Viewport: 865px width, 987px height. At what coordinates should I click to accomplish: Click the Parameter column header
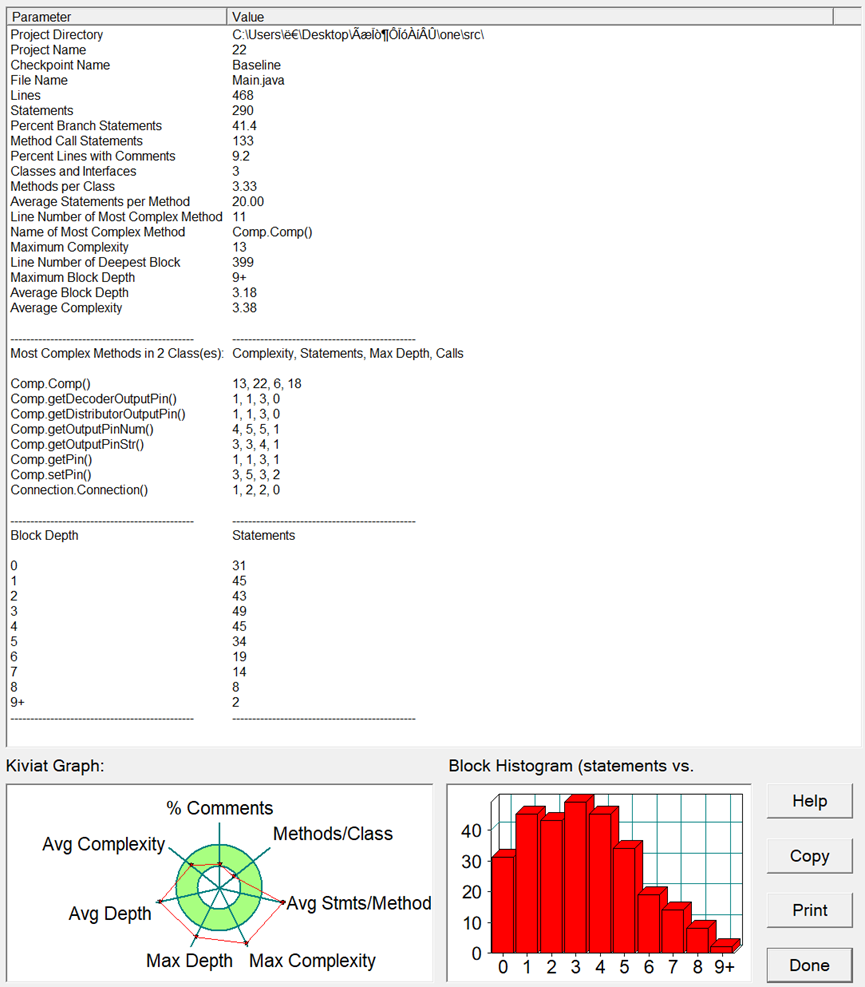coord(116,17)
